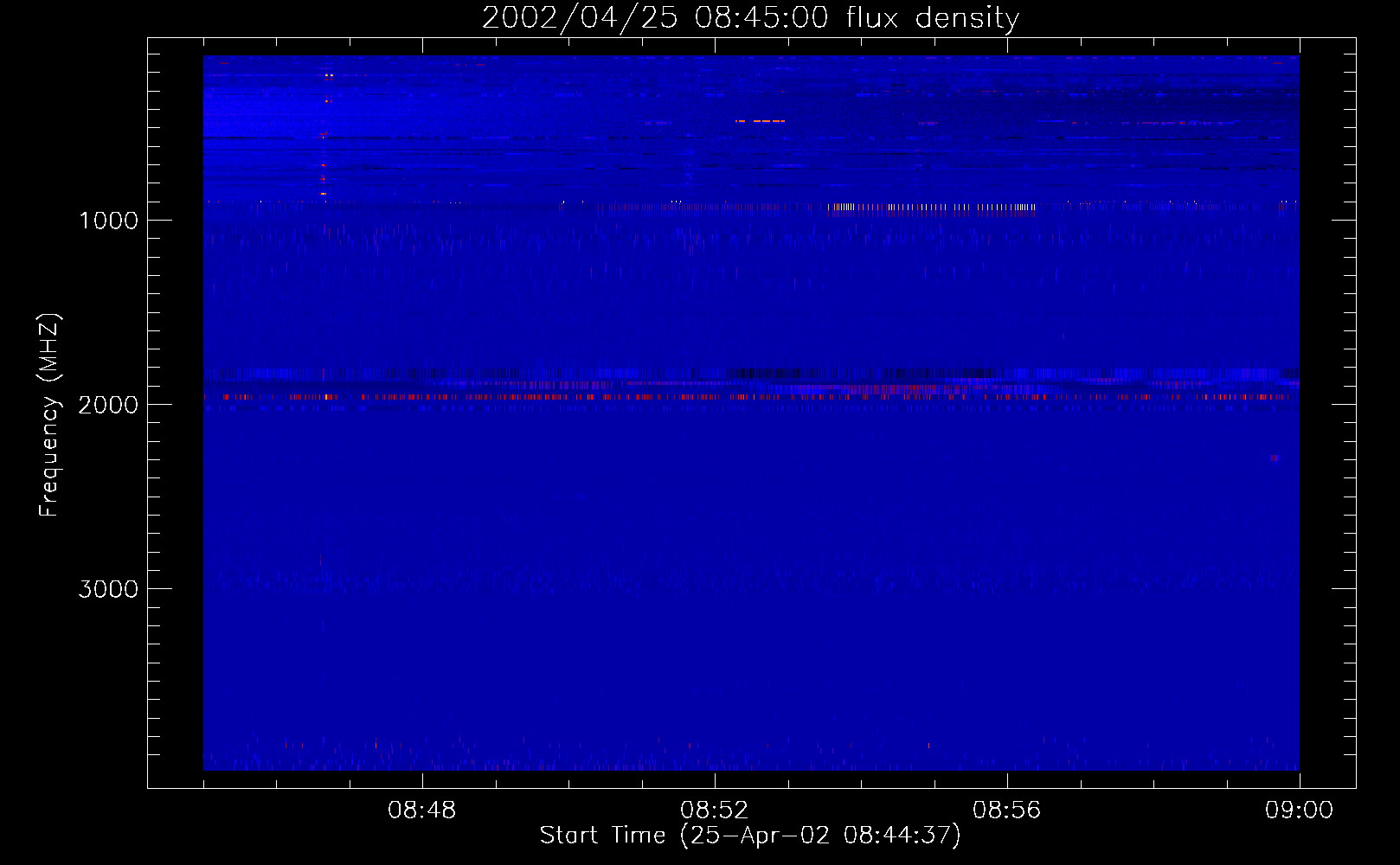1400x865 pixels.
Task: Click the 08:52 time tick label
Action: (x=715, y=811)
